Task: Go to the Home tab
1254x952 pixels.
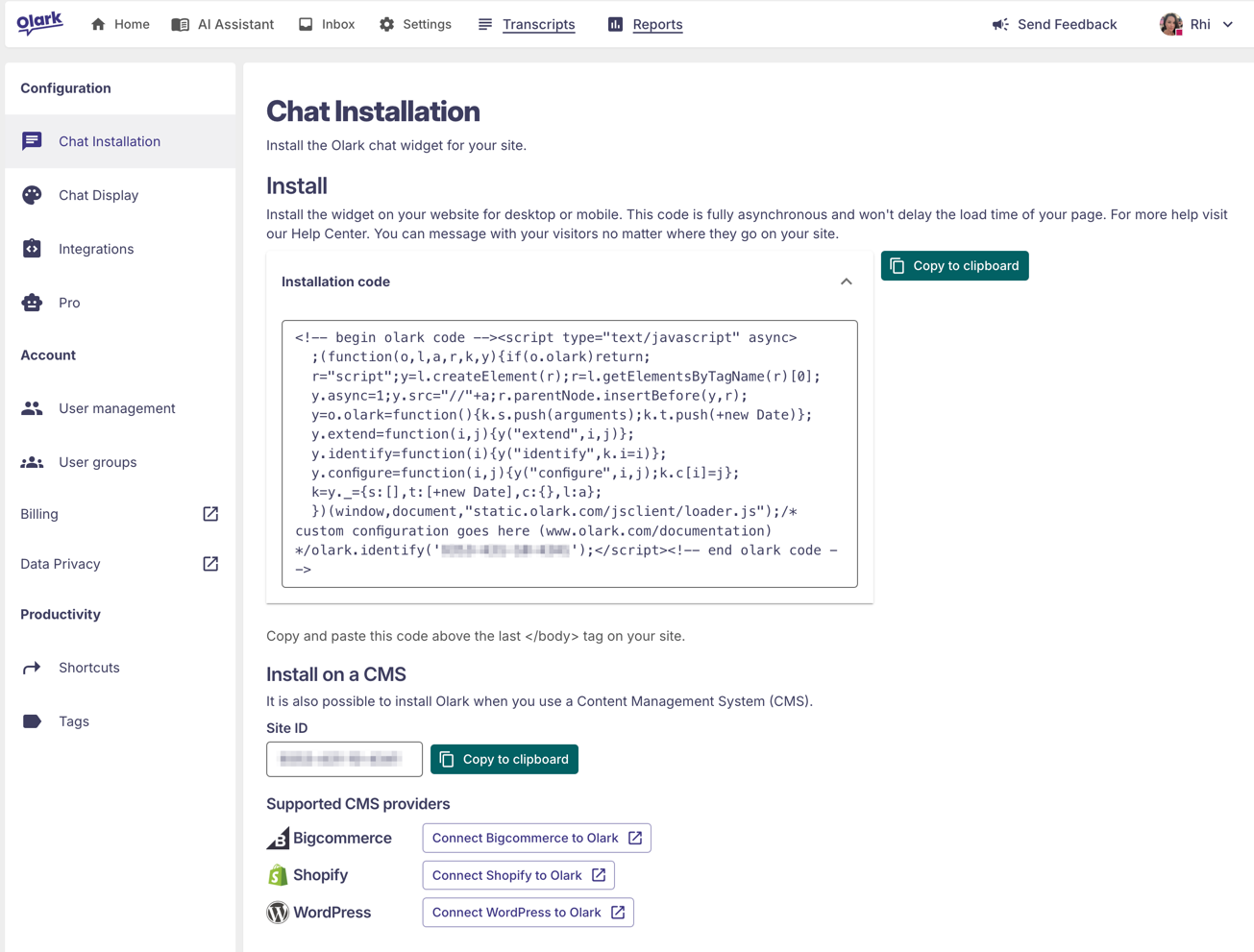Action: [120, 24]
